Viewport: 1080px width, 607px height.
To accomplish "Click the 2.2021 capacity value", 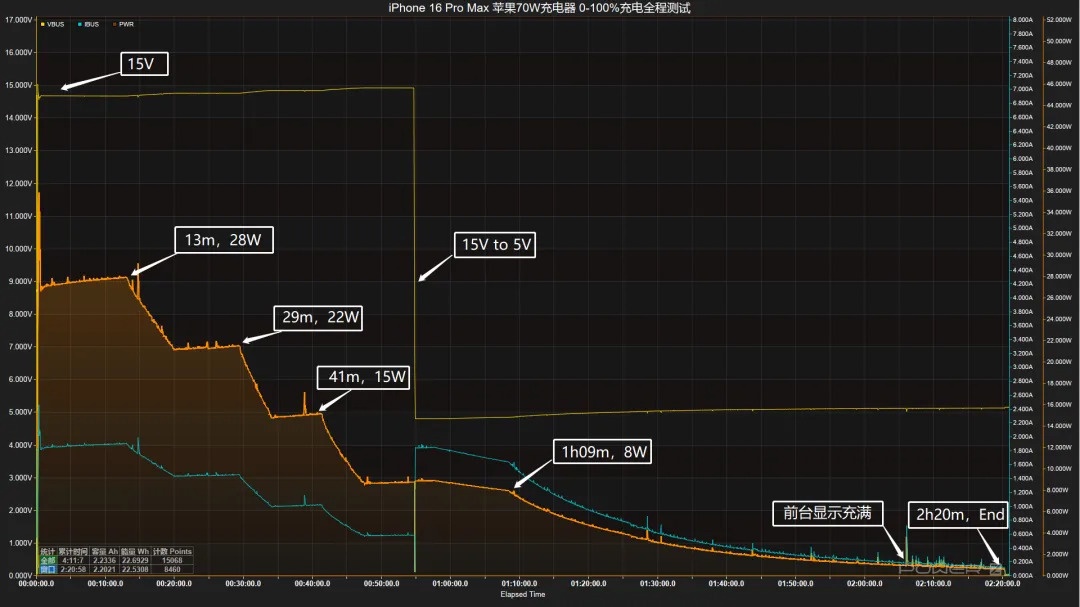I will point(105,569).
